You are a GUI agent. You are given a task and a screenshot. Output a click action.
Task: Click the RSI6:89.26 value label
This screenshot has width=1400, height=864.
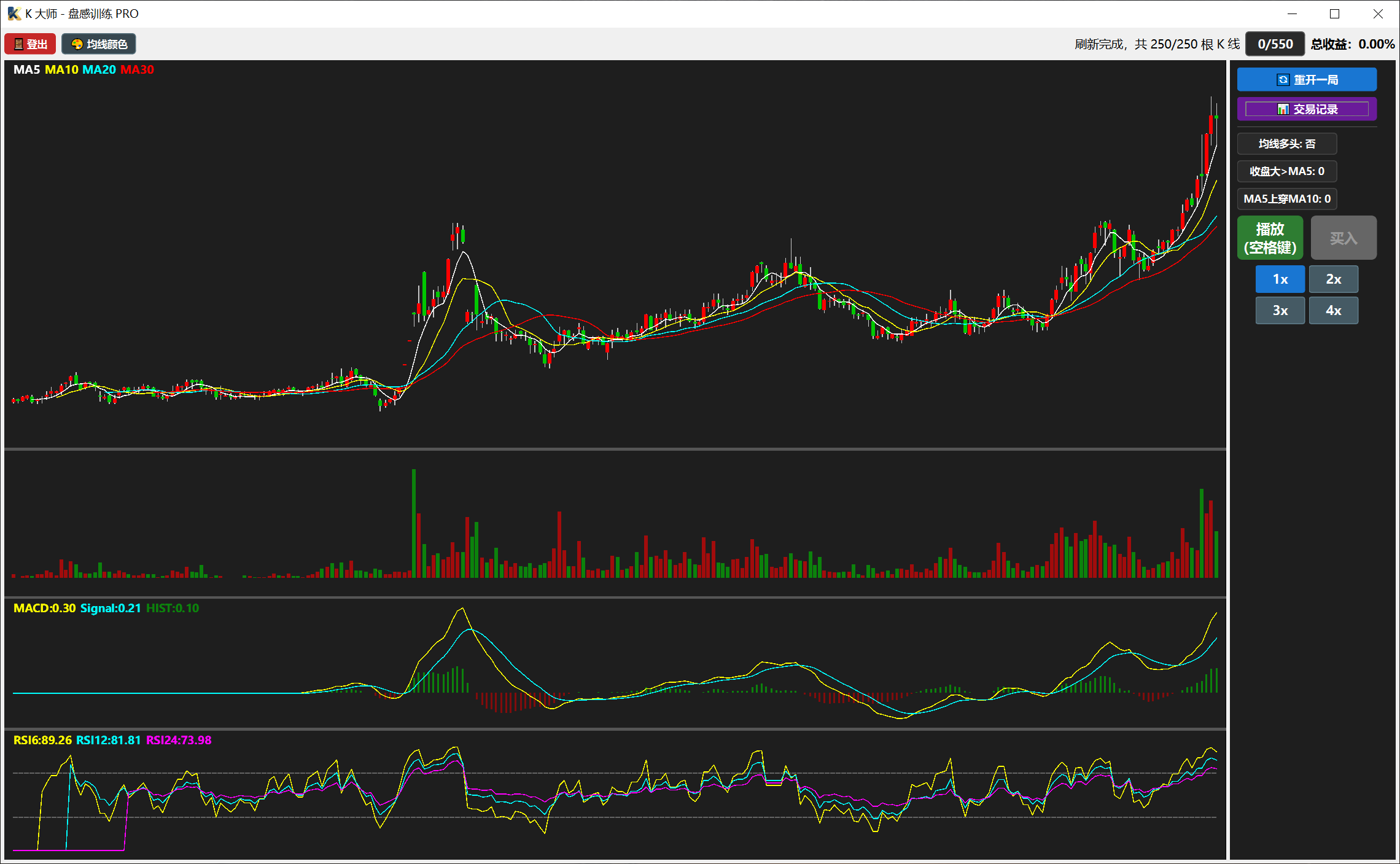pos(42,741)
